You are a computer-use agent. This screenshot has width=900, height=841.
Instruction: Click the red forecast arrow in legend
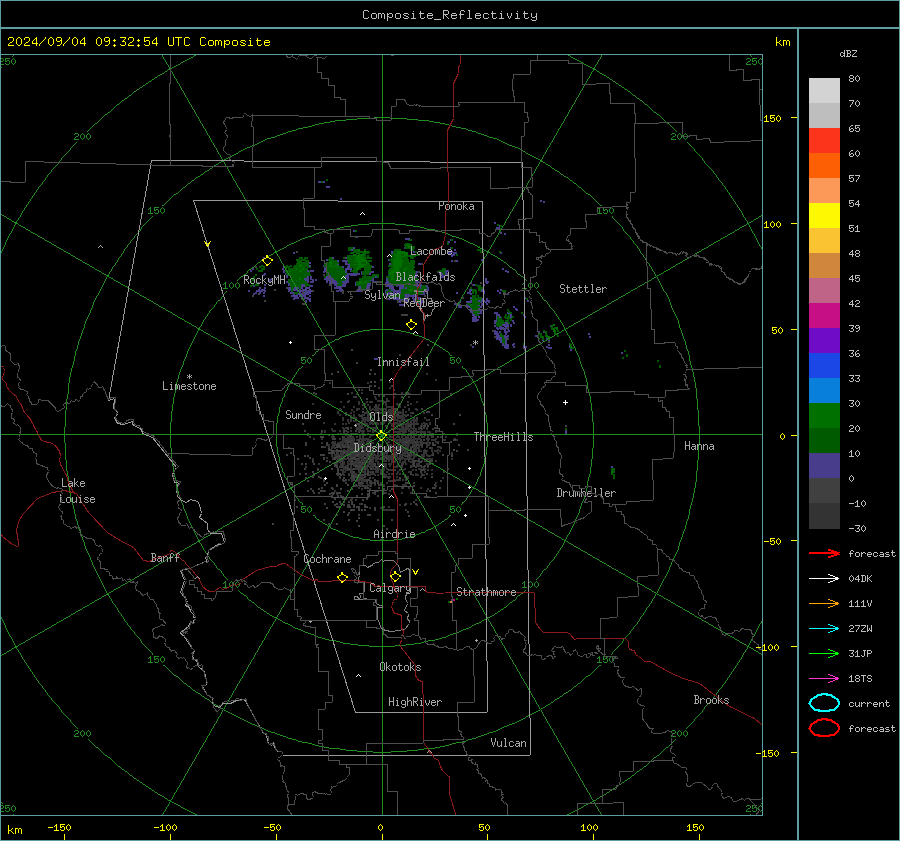click(824, 553)
